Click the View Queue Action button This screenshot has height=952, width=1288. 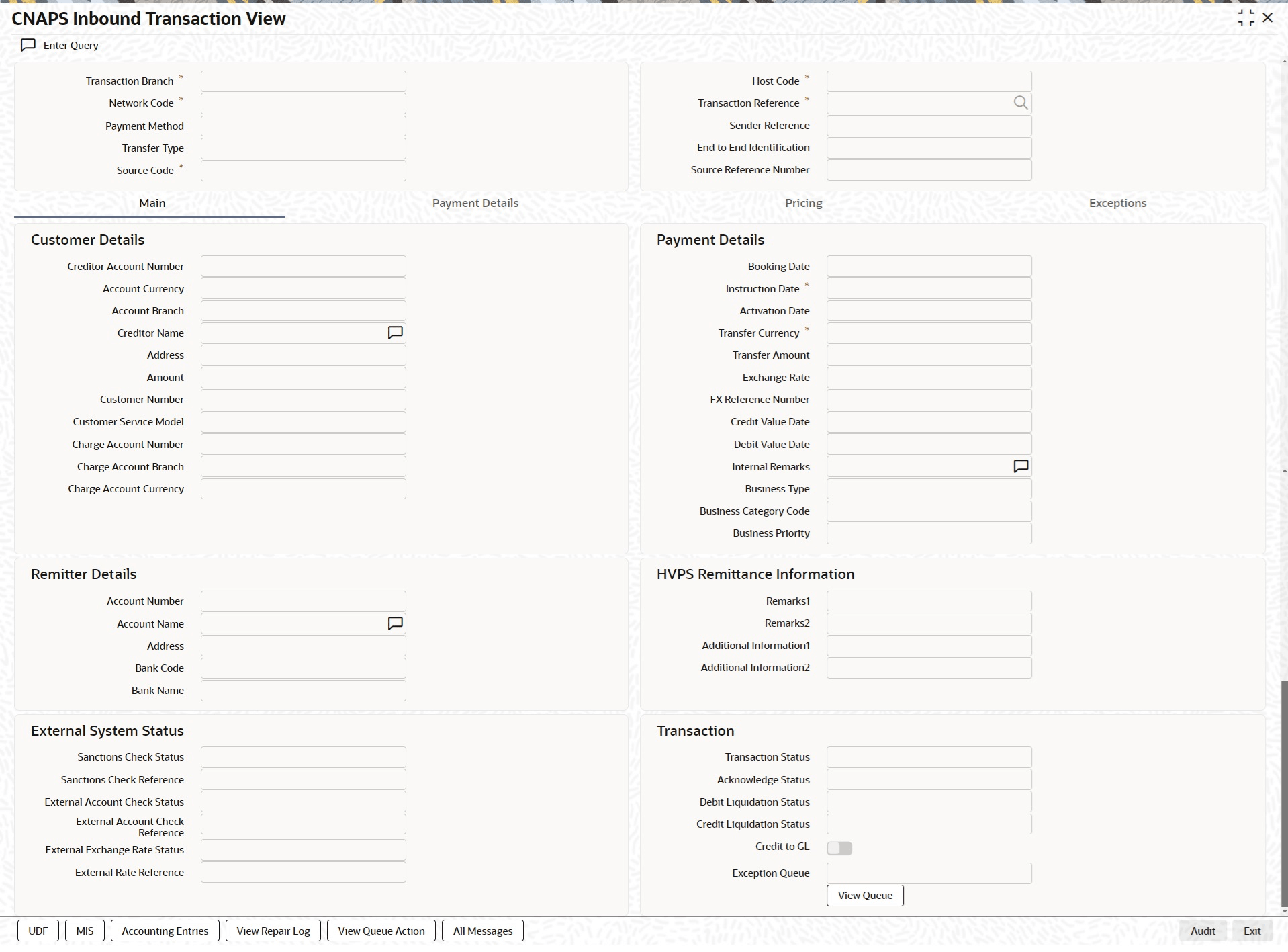click(381, 931)
